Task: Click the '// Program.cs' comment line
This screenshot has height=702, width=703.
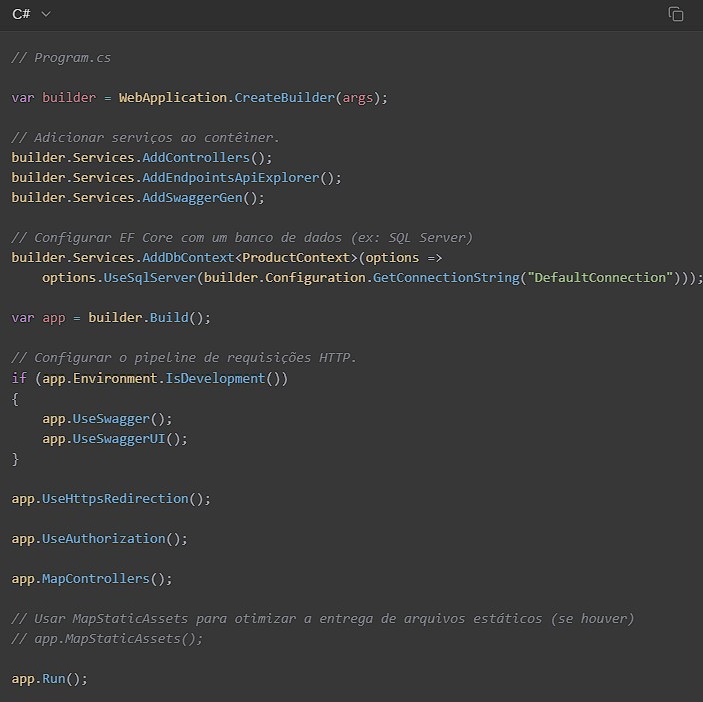Action: coord(61,58)
